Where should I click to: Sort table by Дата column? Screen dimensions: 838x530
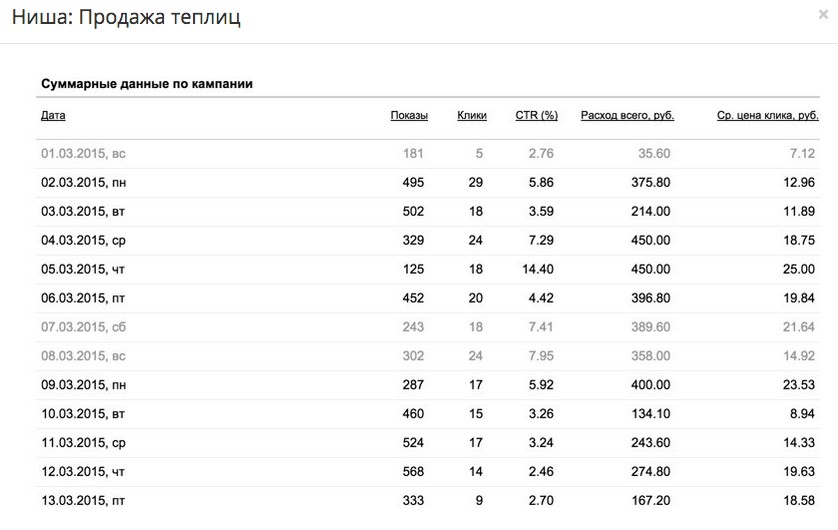coord(53,115)
